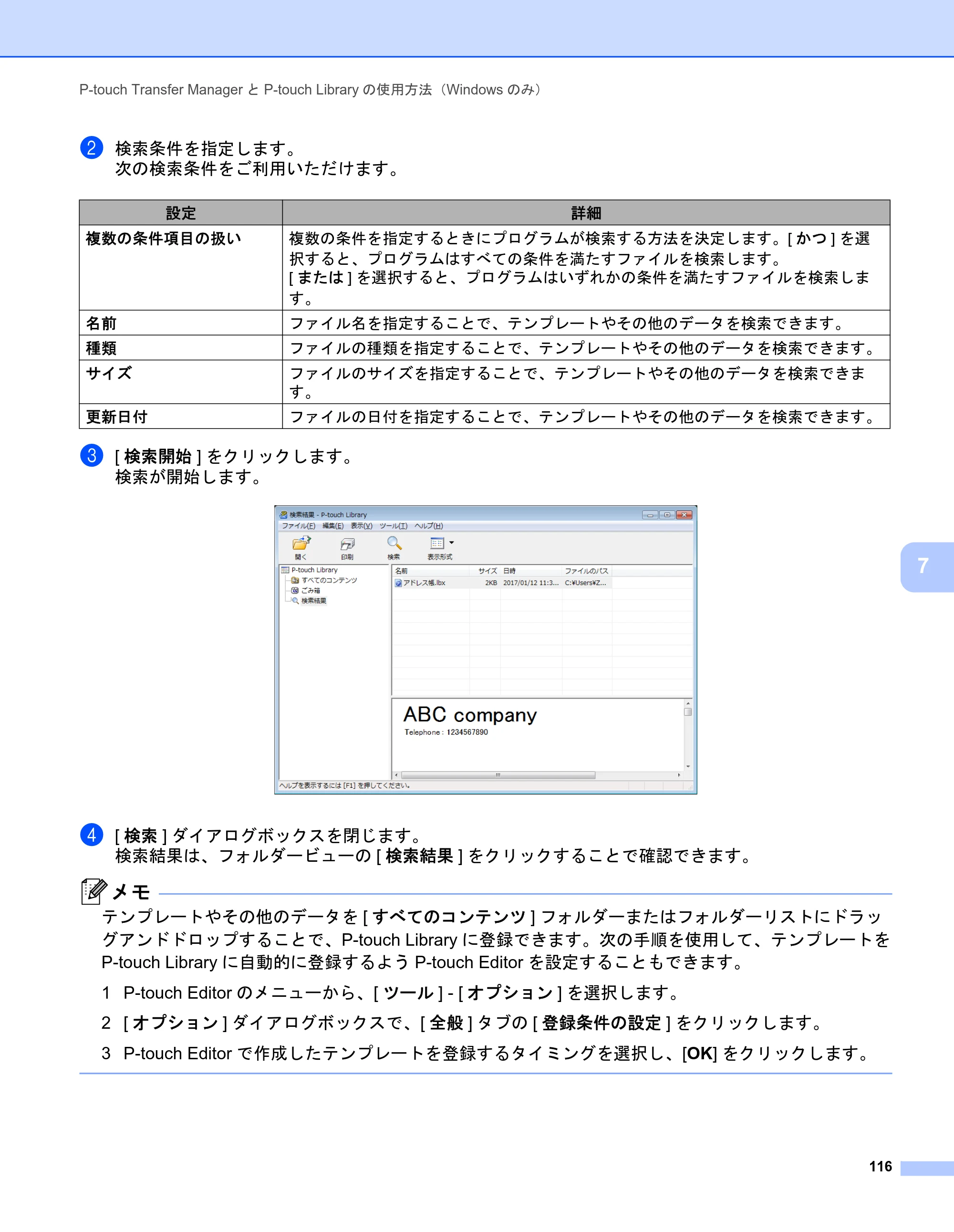
Task: Open the ツール(T) menu
Action: [x=393, y=526]
